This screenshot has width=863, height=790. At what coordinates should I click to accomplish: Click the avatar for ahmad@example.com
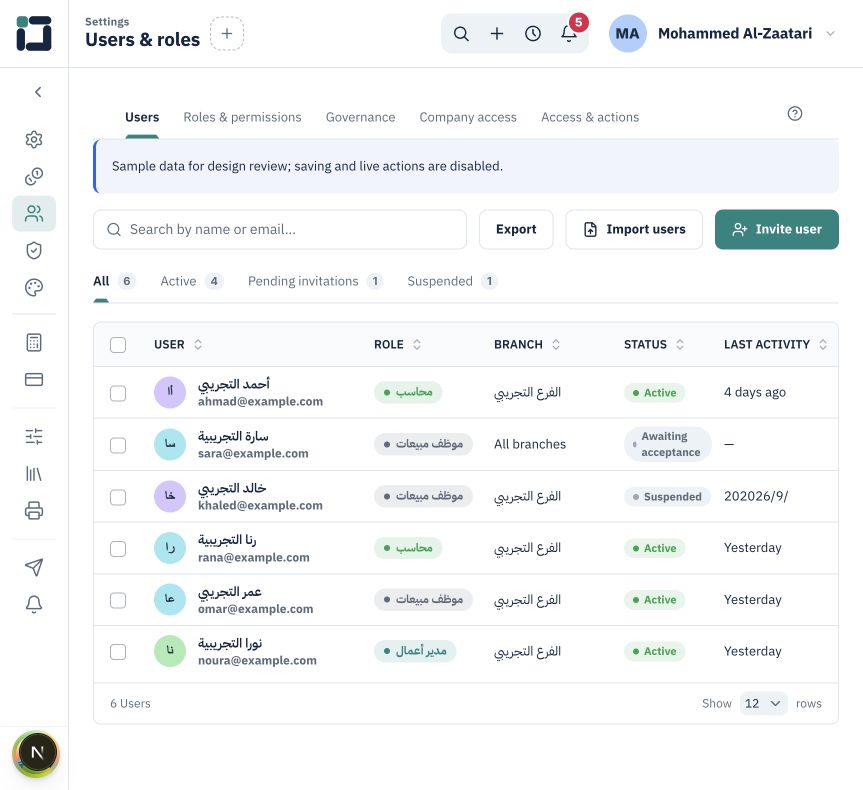pos(170,393)
